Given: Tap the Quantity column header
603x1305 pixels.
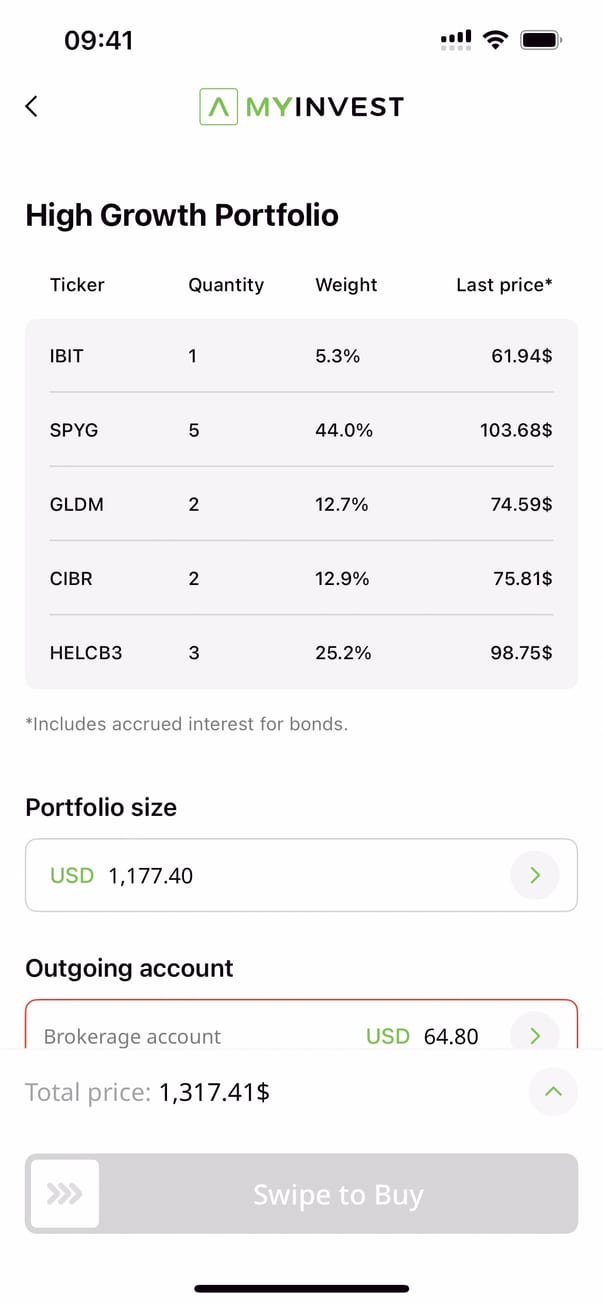Looking at the screenshot, I should pos(226,285).
